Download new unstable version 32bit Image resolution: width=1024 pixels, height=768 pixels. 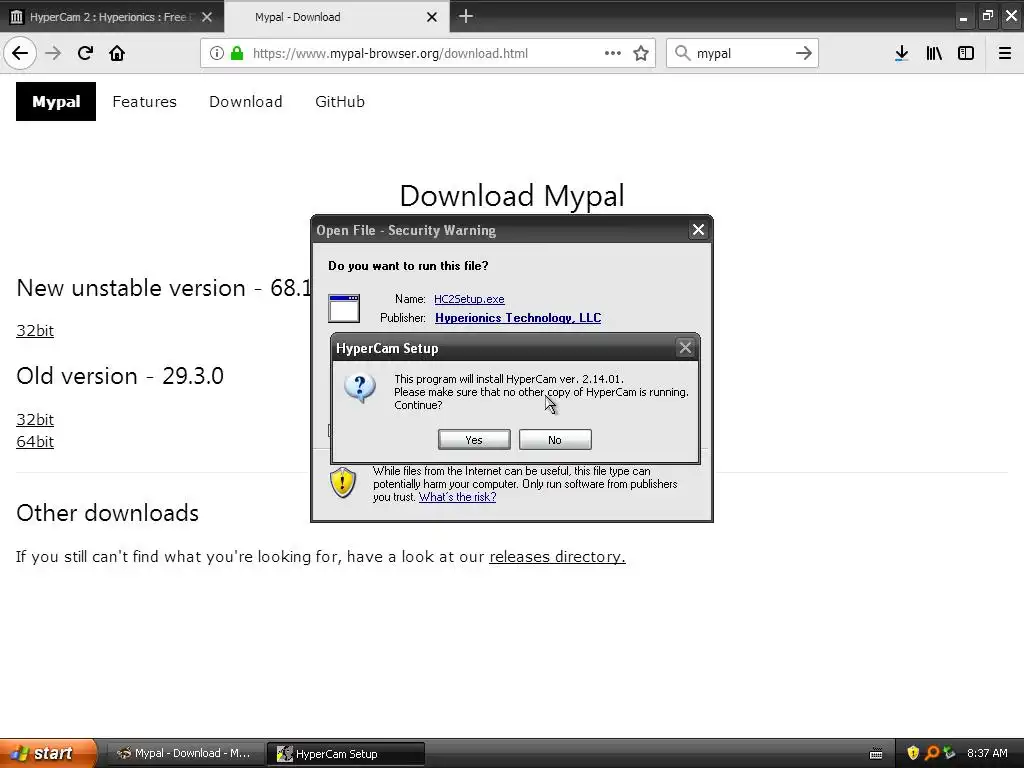(35, 330)
